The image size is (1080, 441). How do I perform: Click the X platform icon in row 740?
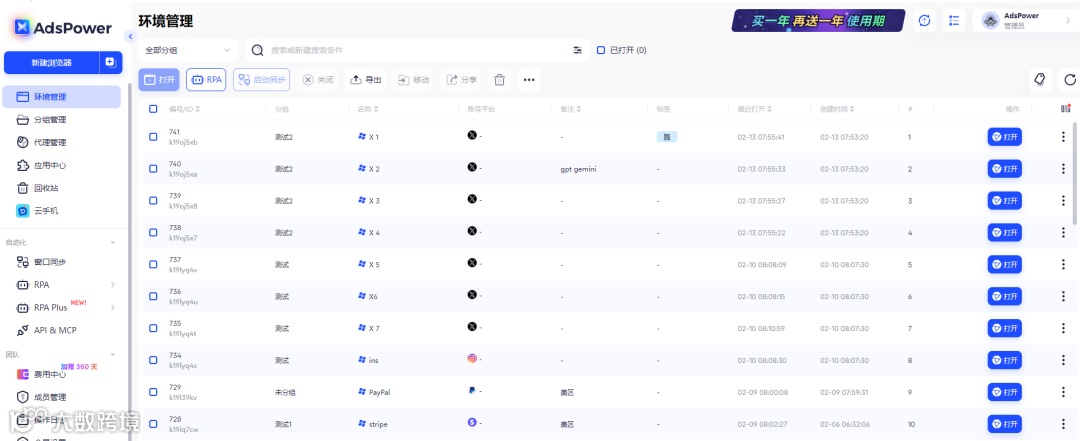[472, 167]
